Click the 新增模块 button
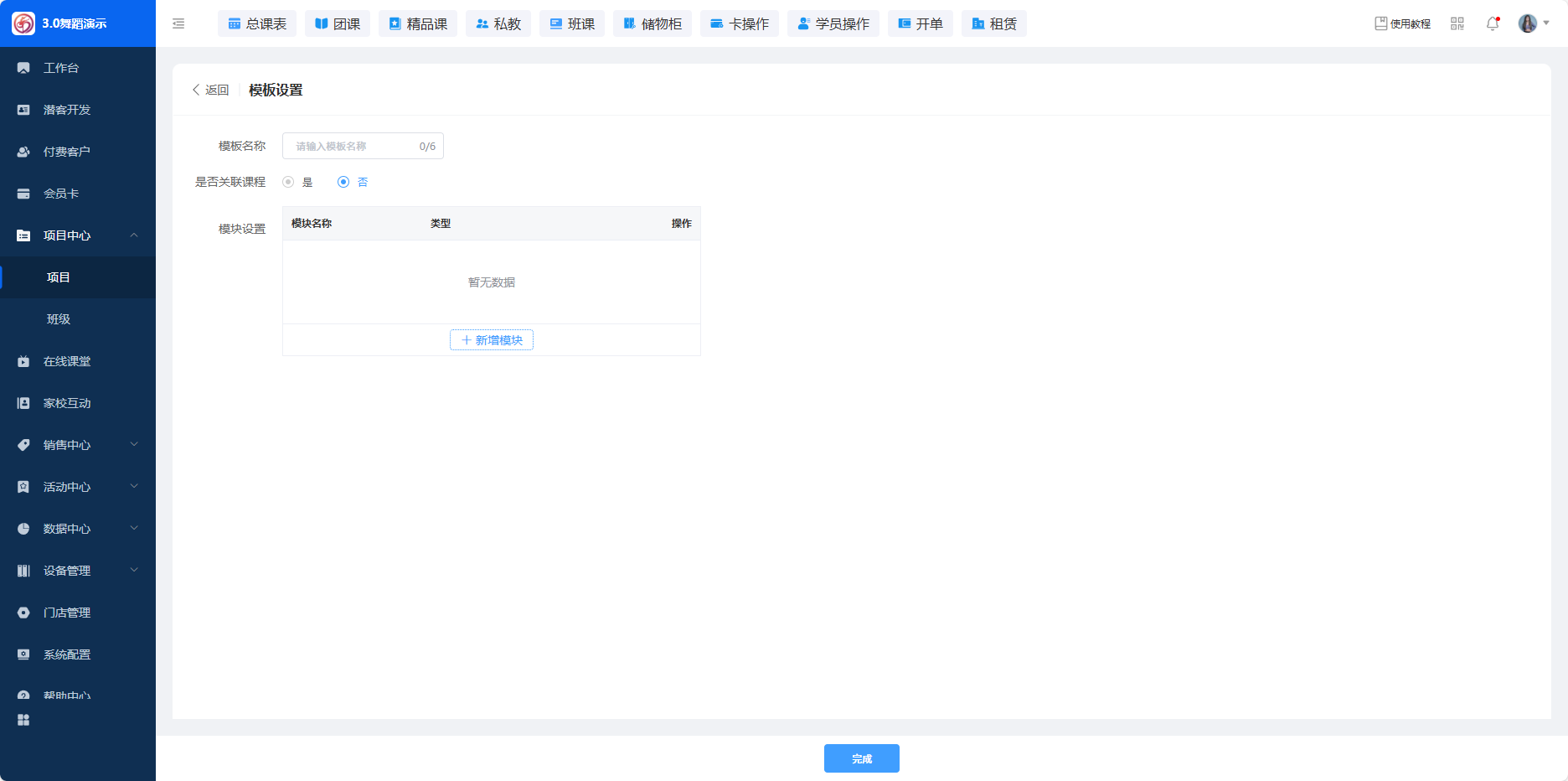 point(492,340)
